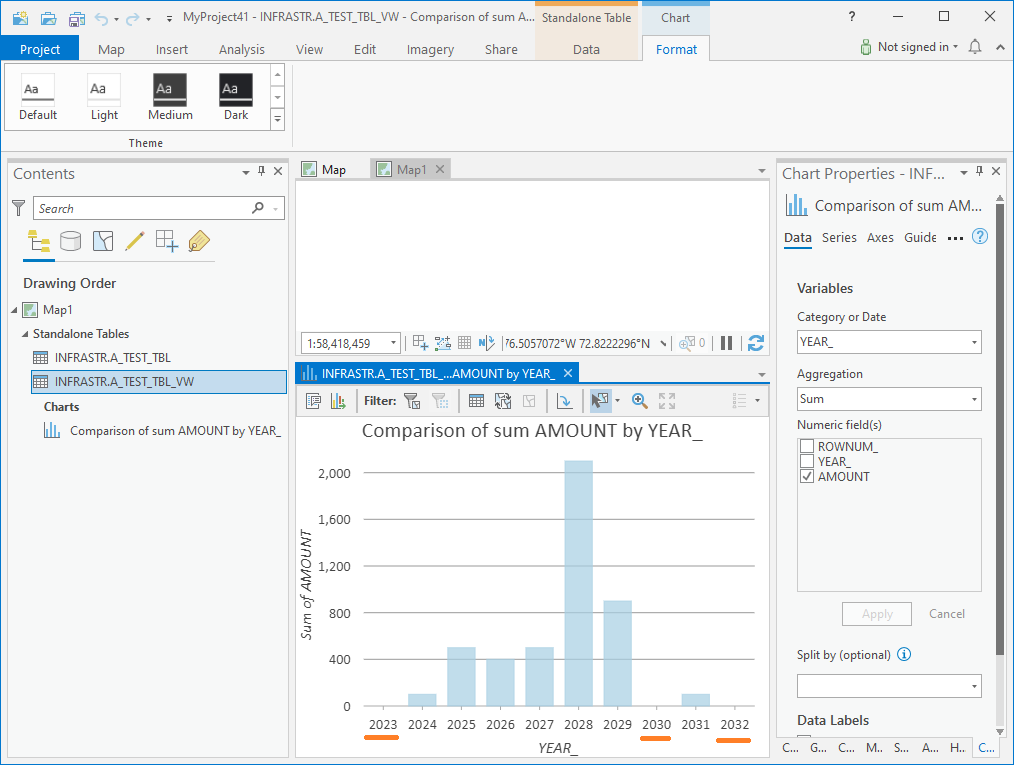Switch to the Series tab
Image resolution: width=1014 pixels, height=765 pixels.
839,238
